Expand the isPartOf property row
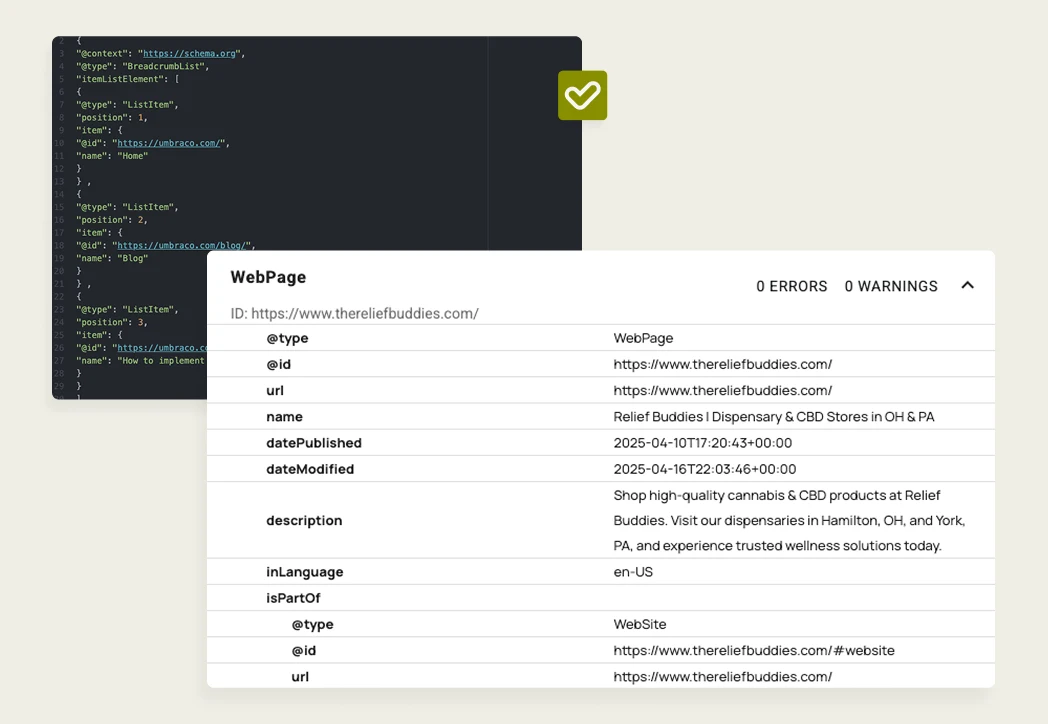 click(293, 598)
